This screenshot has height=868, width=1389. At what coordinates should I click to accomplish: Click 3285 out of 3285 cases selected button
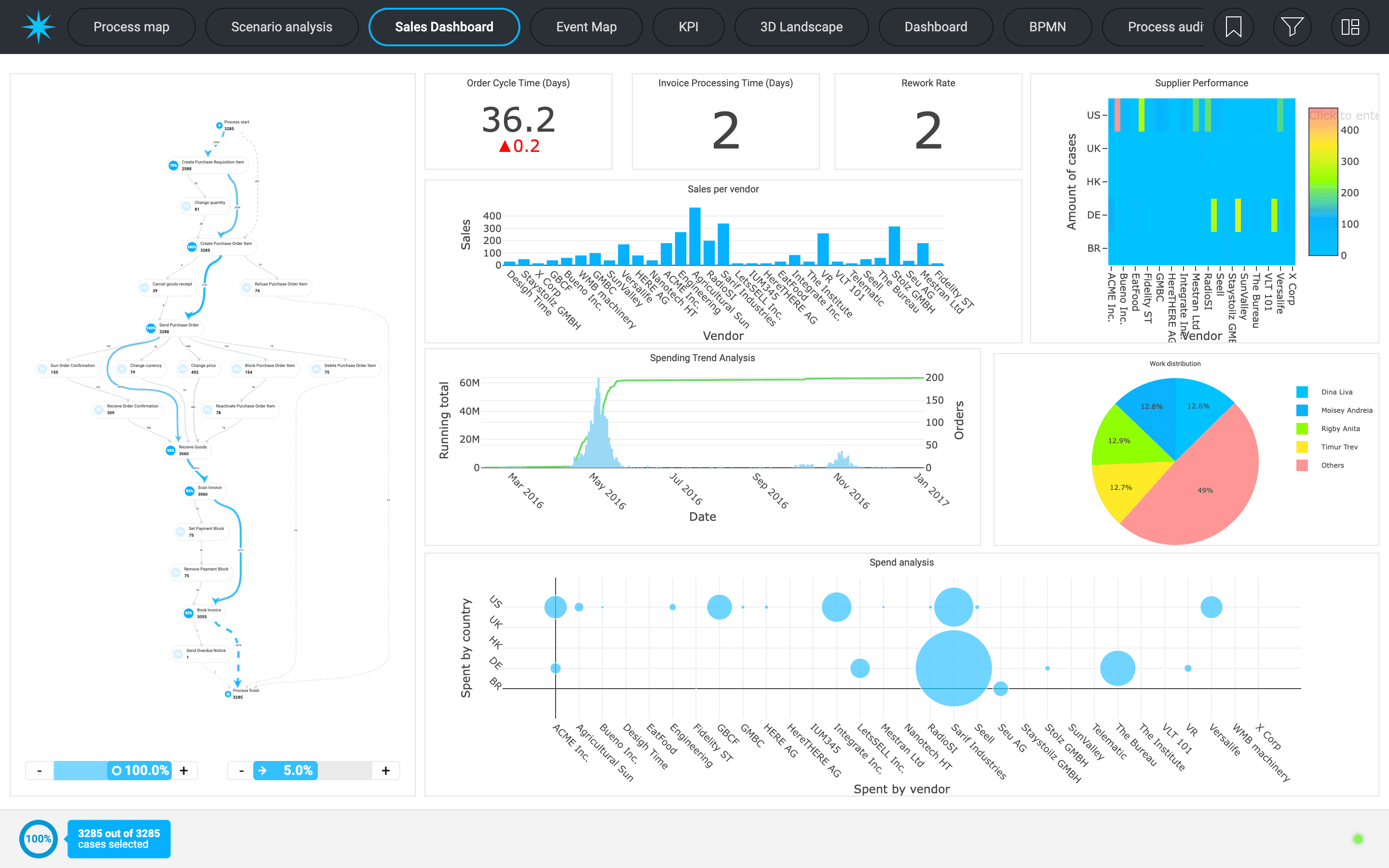[x=119, y=839]
